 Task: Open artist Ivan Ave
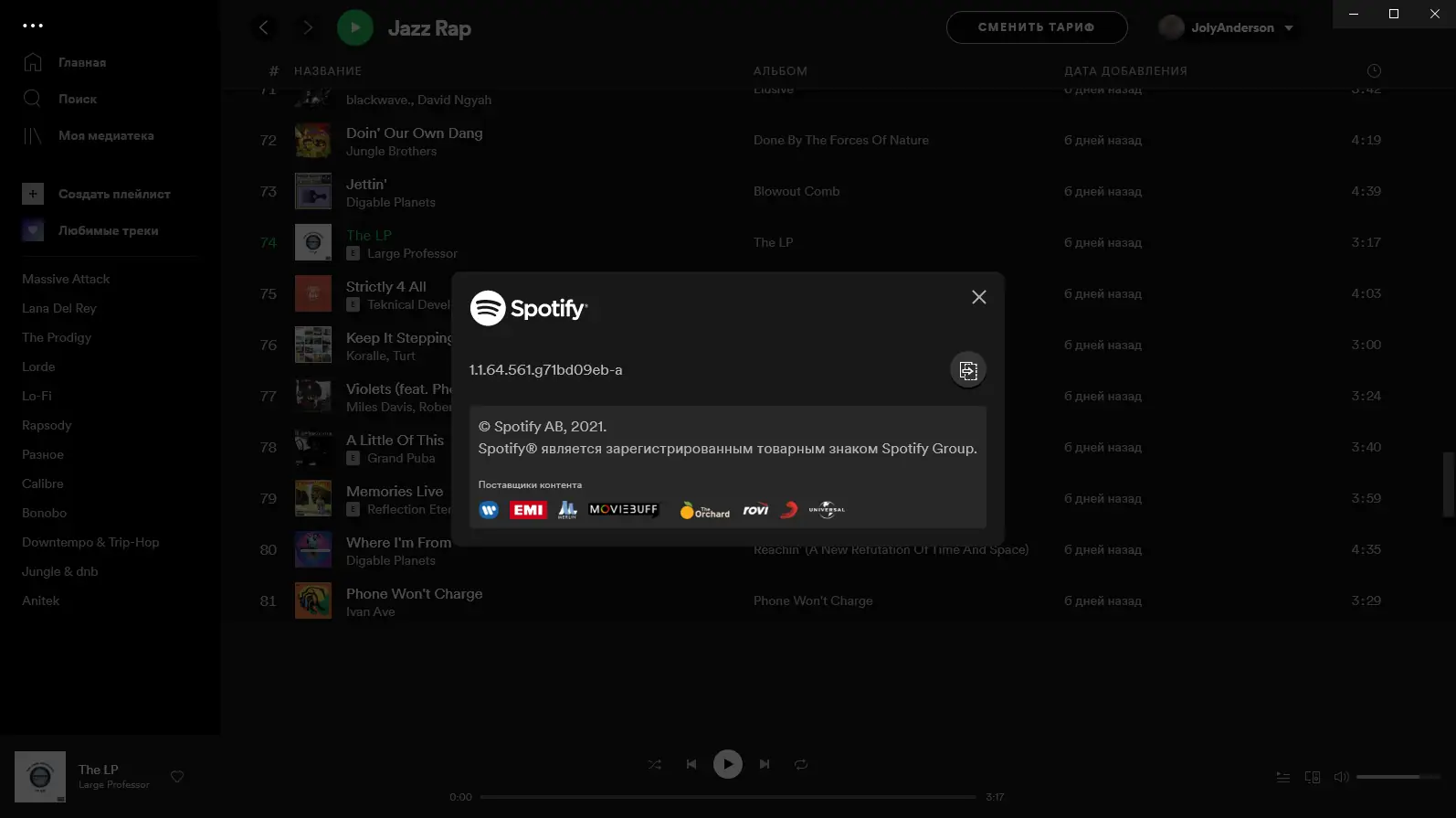[371, 611]
